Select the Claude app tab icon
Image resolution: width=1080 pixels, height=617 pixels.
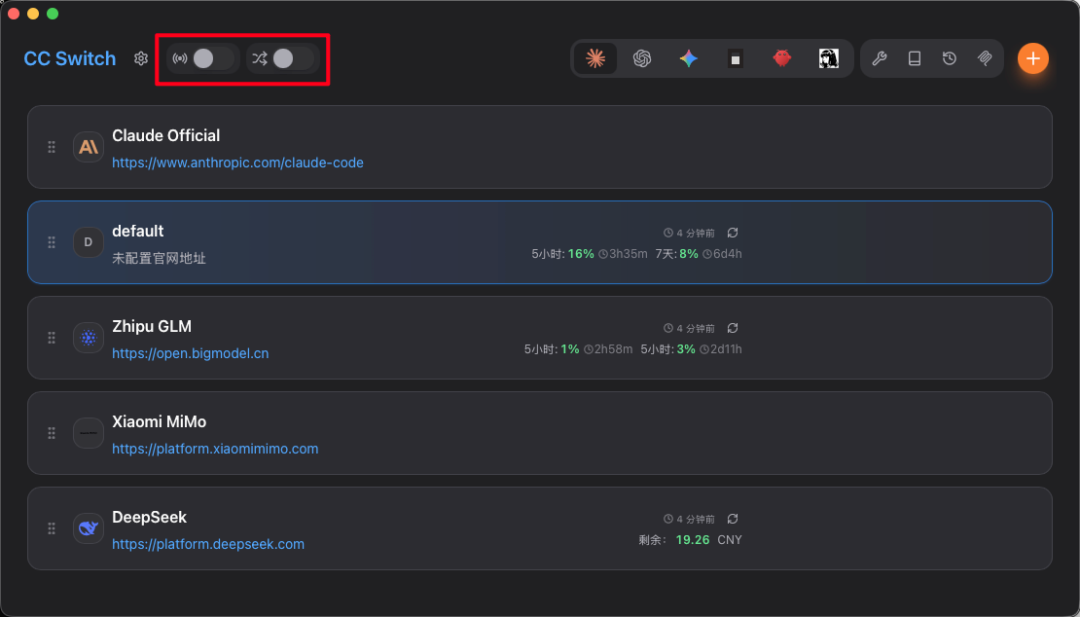click(x=595, y=59)
